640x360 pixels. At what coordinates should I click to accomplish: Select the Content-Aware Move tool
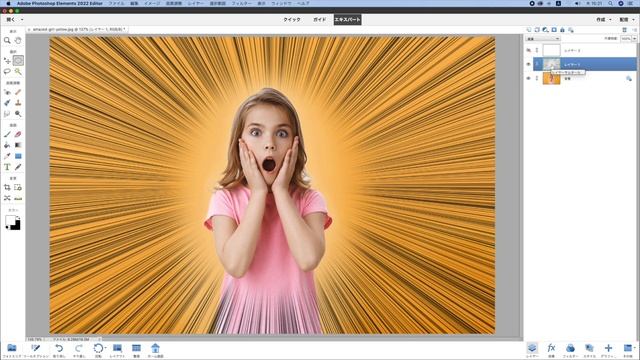(x=7, y=198)
